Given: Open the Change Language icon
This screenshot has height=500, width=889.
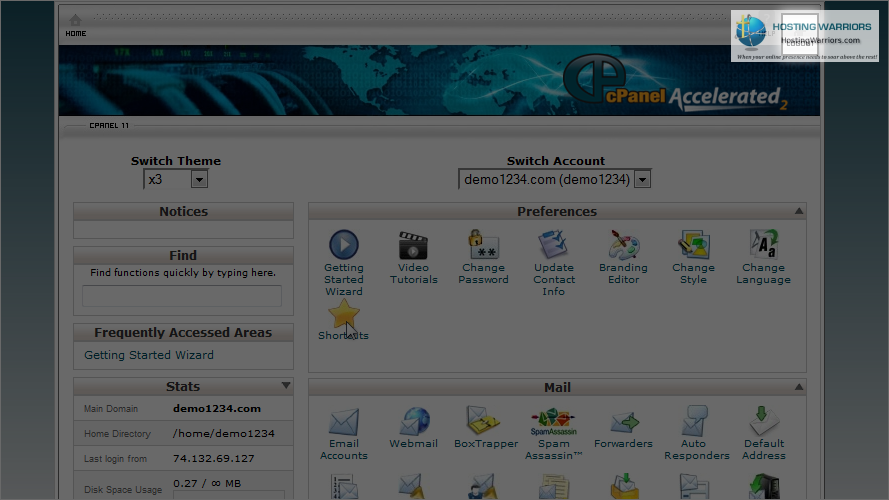Looking at the screenshot, I should click(x=763, y=245).
